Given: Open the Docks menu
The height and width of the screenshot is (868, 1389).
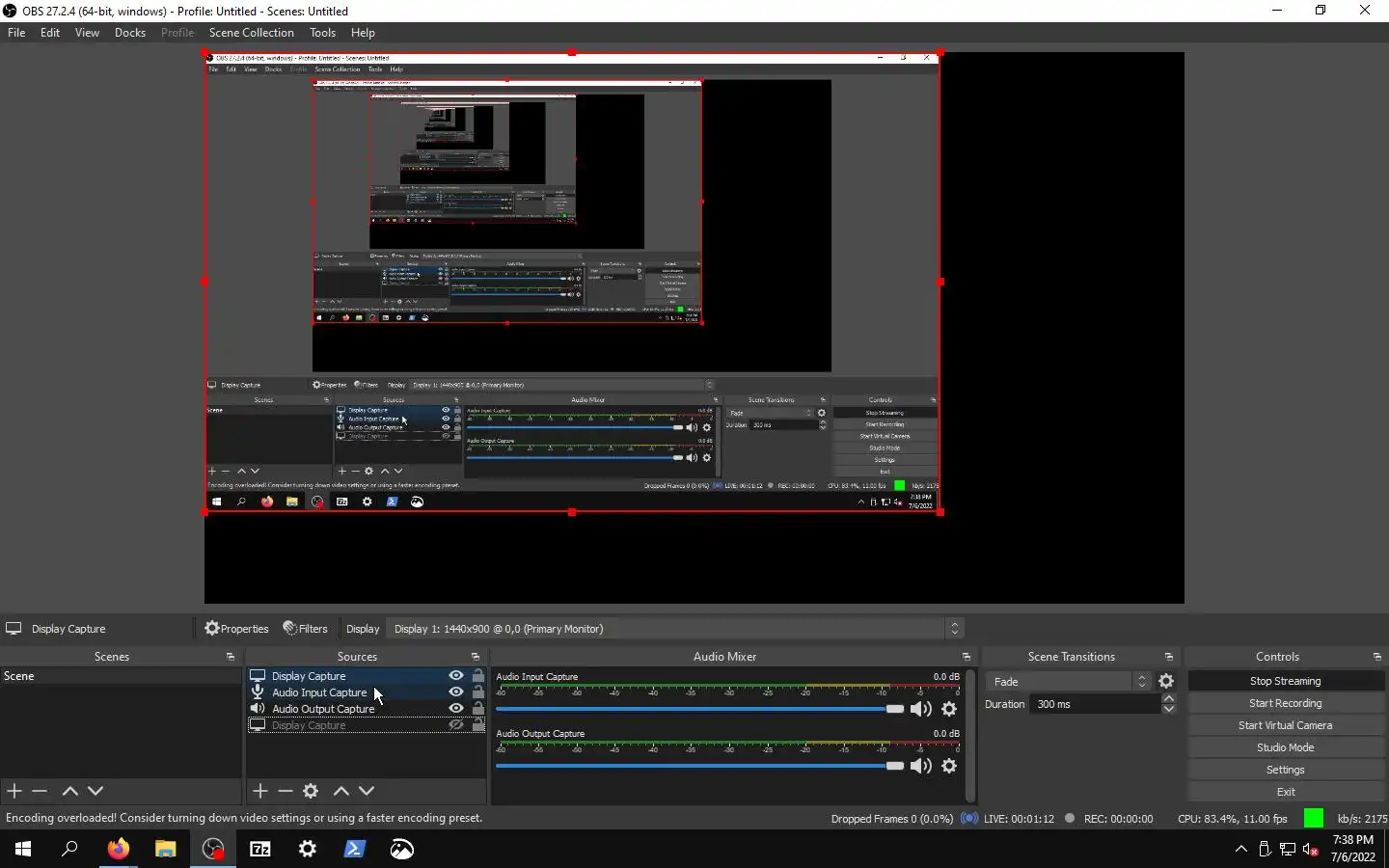Looking at the screenshot, I should pos(130,33).
